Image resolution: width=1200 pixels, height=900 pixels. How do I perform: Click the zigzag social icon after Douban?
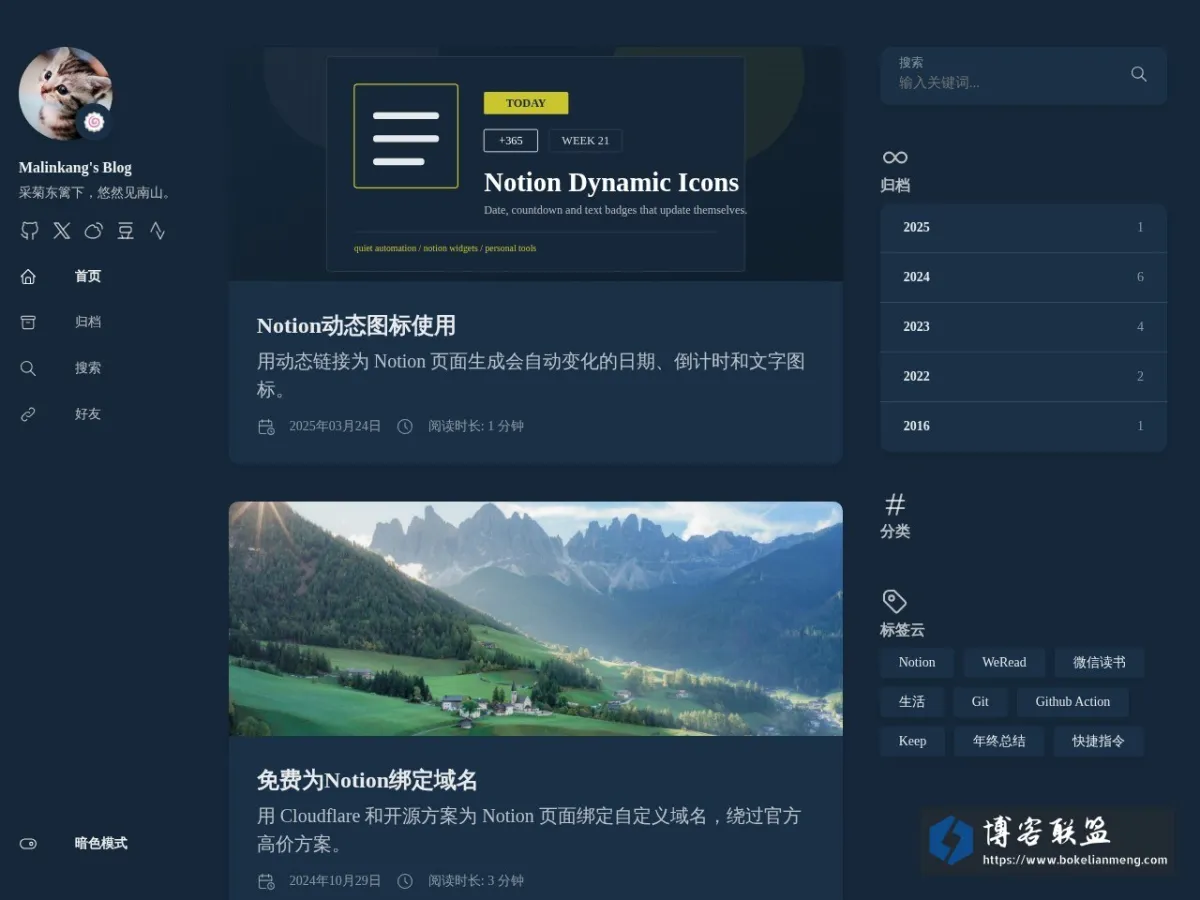pos(158,231)
